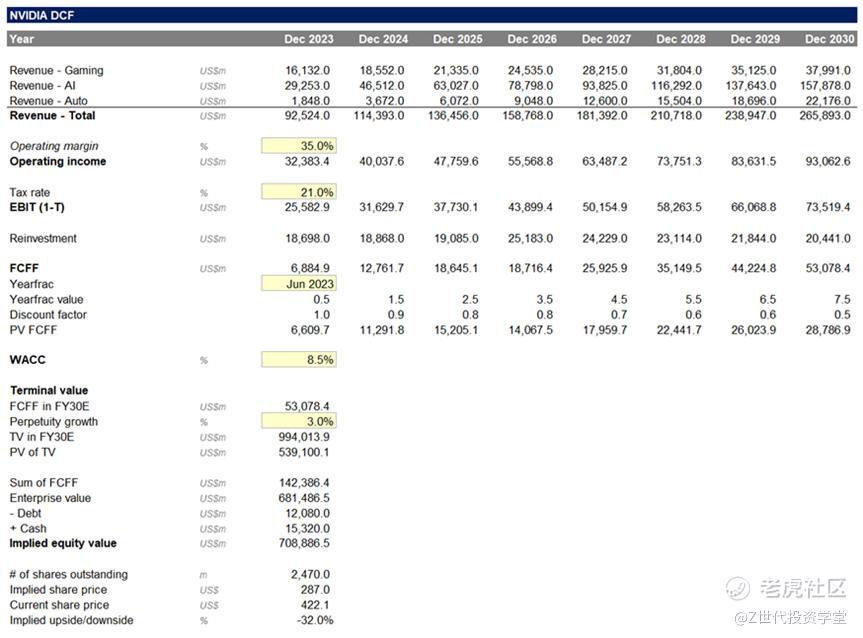This screenshot has width=863, height=638.
Task: Click the Reinvestment row label
Action: click(43, 238)
